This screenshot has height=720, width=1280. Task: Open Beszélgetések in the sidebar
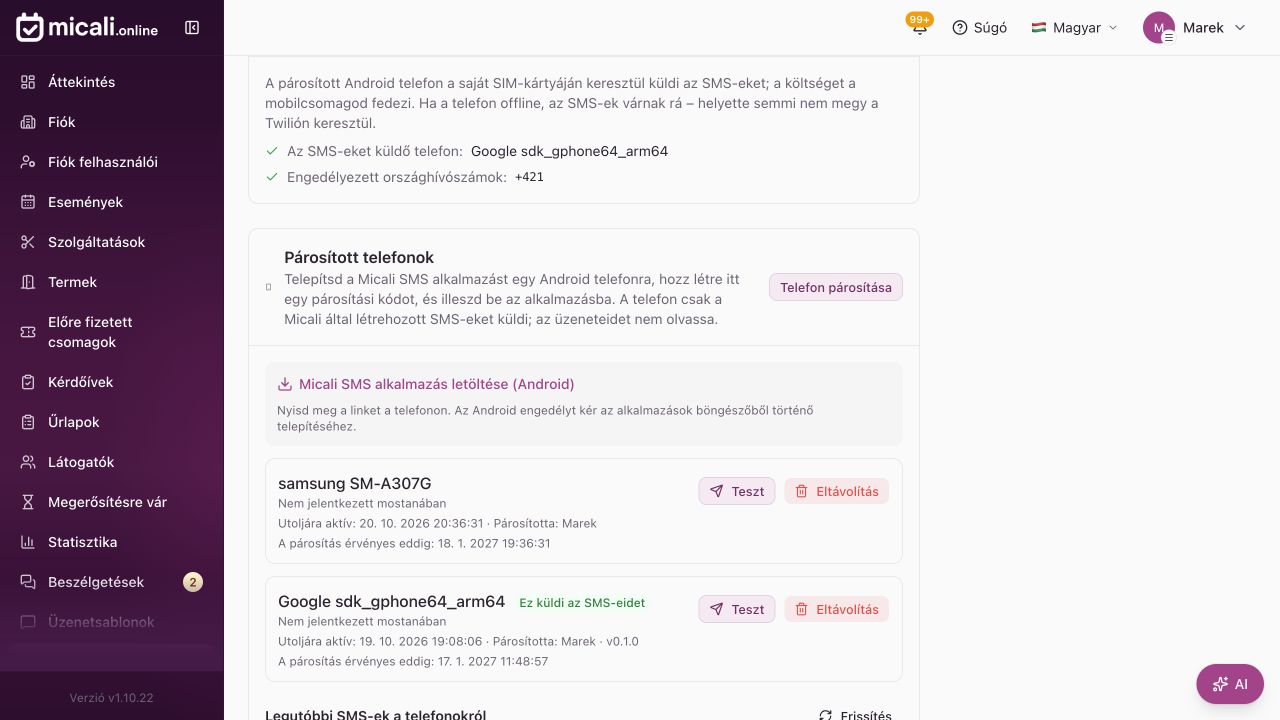point(112,582)
